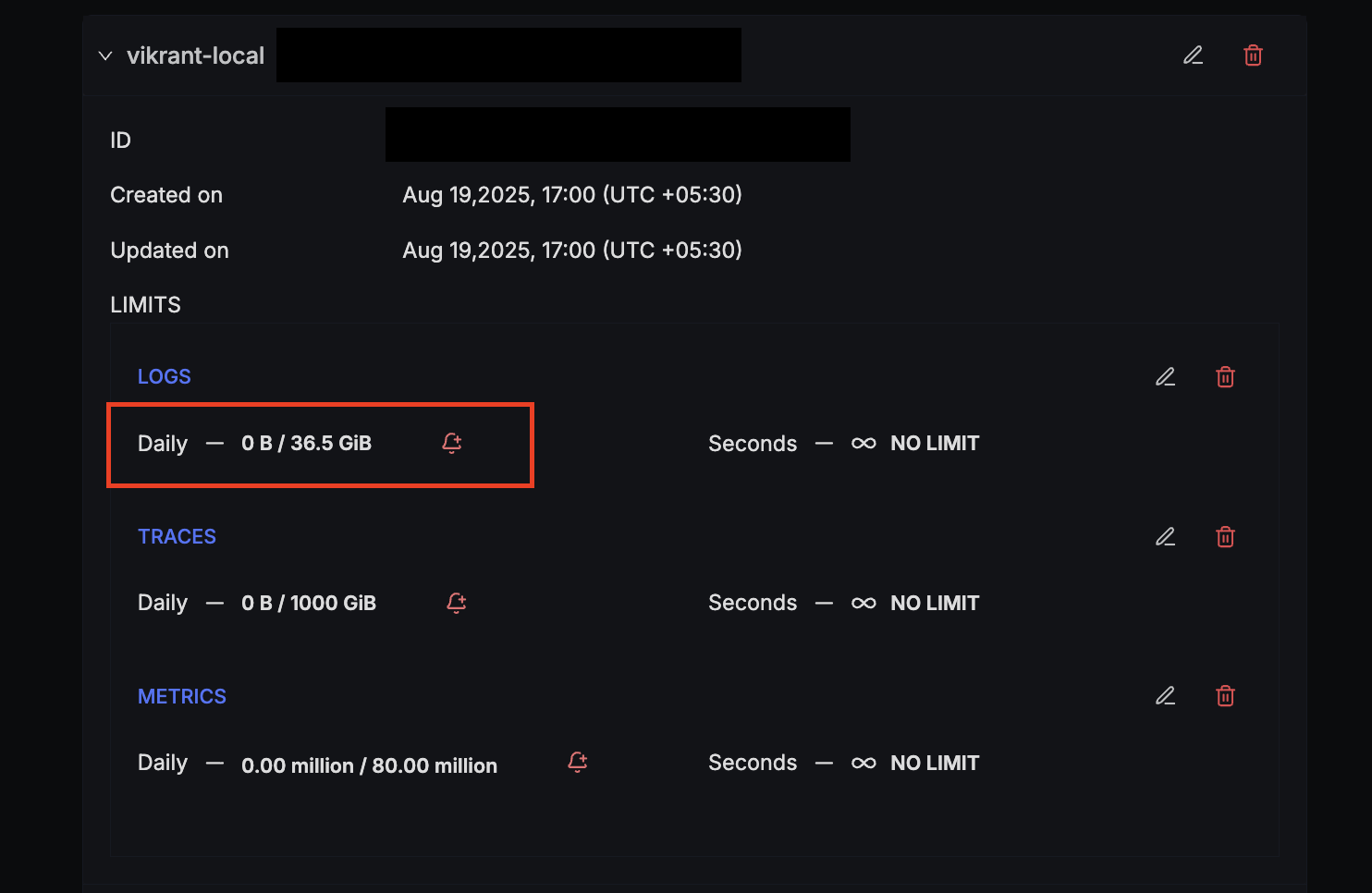Delete the METRICS limit
The width and height of the screenshot is (1372, 893).
pos(1225,695)
